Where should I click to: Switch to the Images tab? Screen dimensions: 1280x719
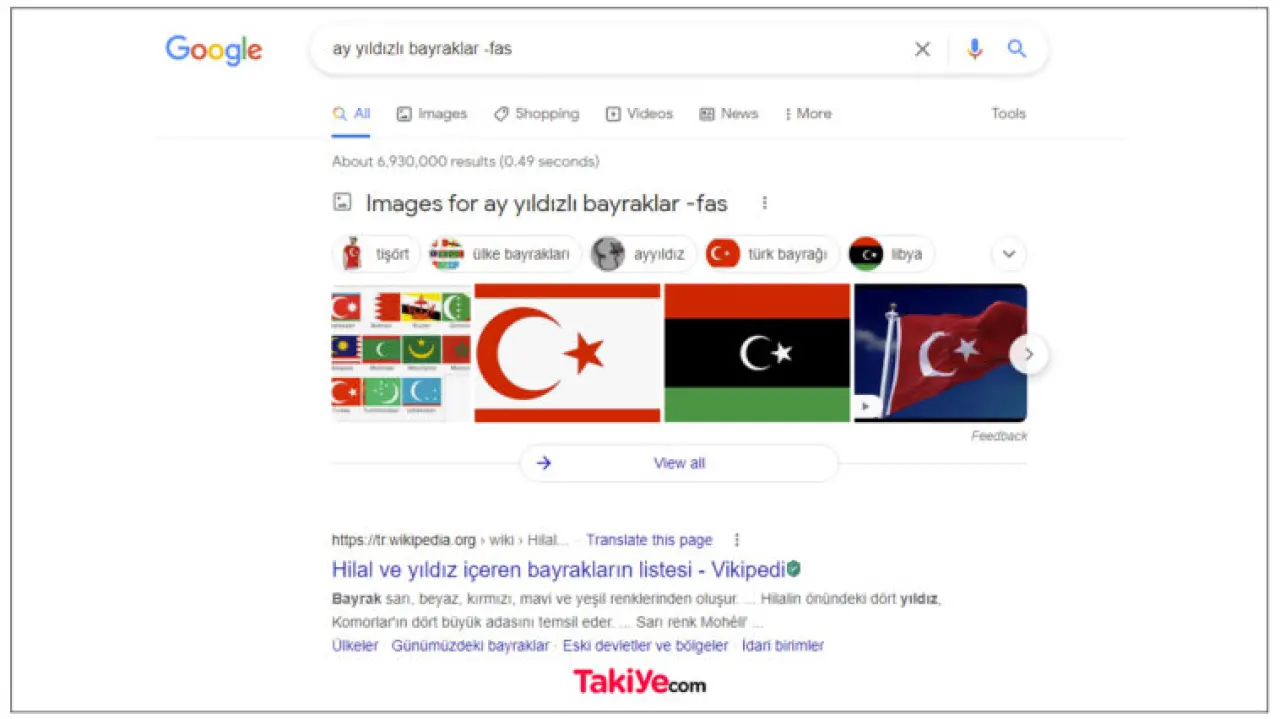(432, 114)
